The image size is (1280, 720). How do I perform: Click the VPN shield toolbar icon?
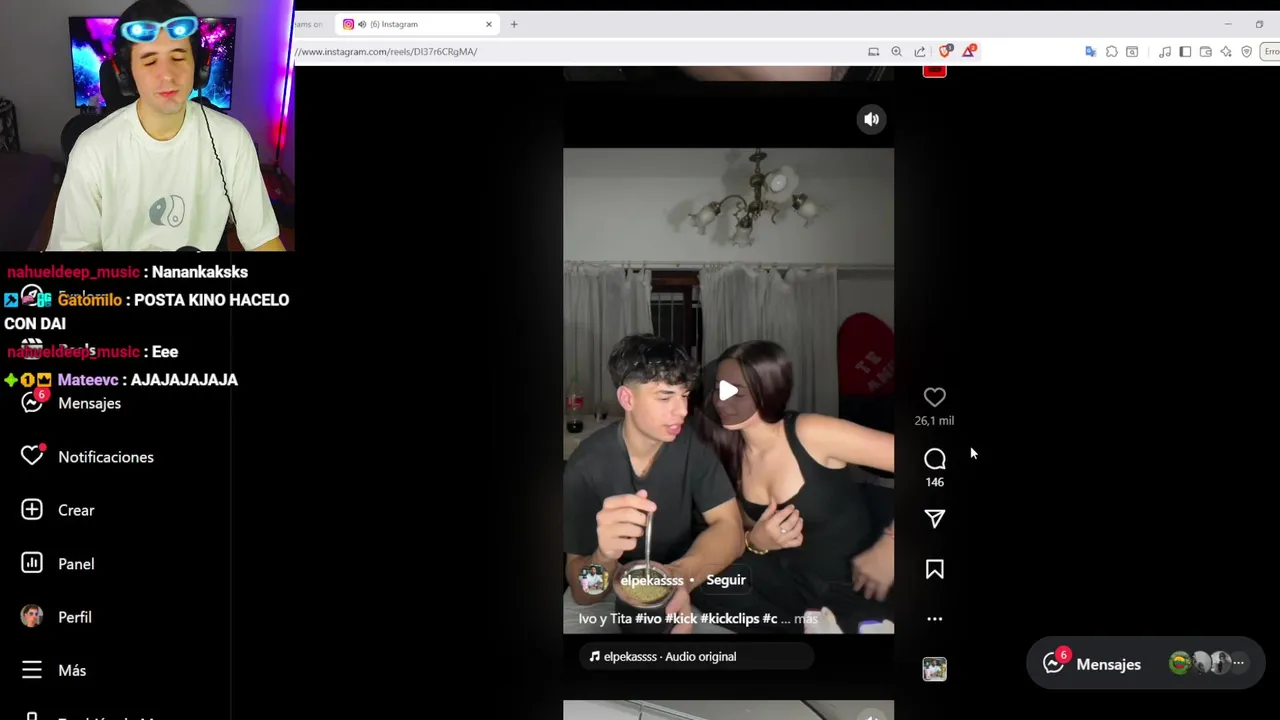coord(1246,52)
